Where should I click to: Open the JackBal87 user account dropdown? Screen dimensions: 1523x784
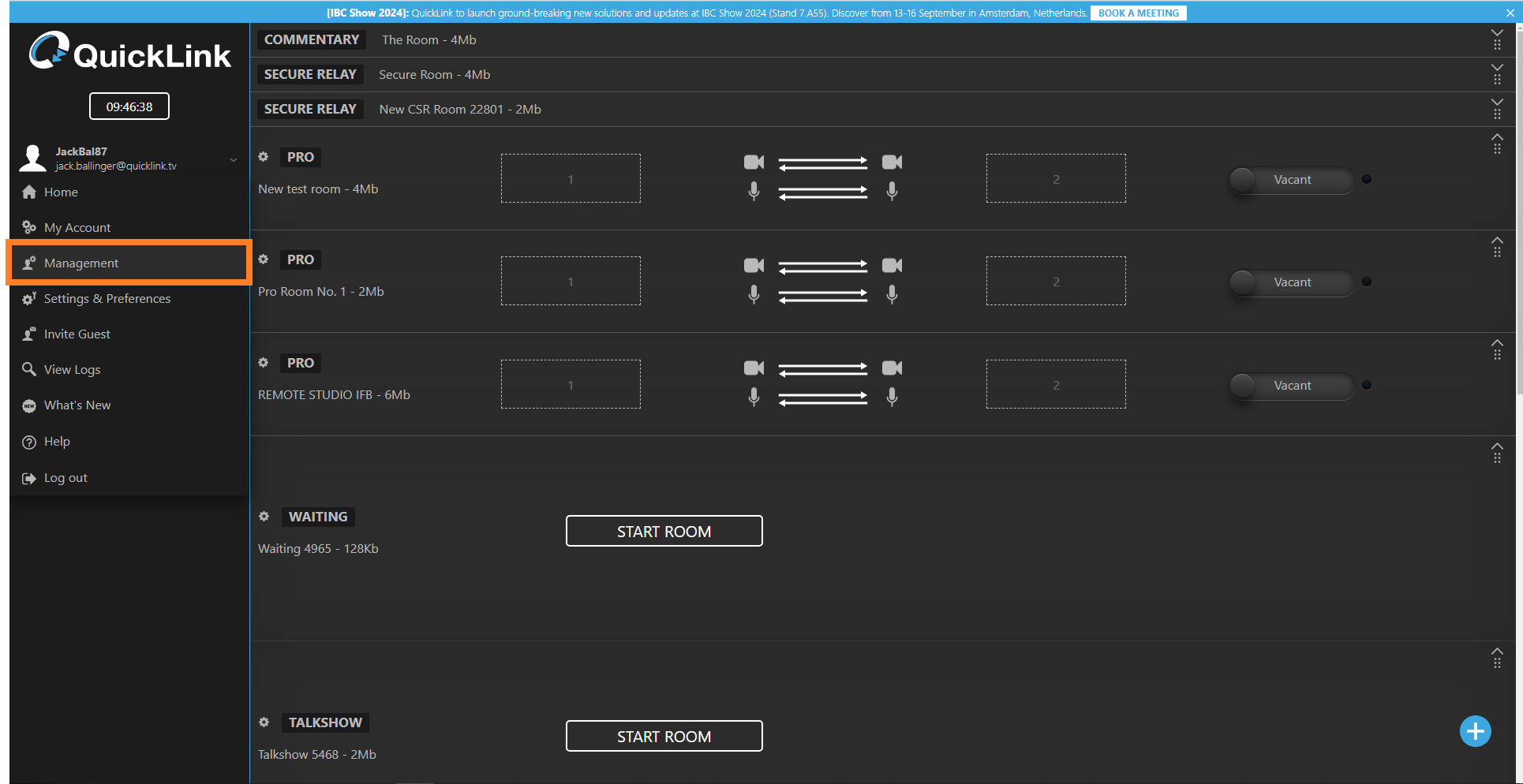point(233,159)
